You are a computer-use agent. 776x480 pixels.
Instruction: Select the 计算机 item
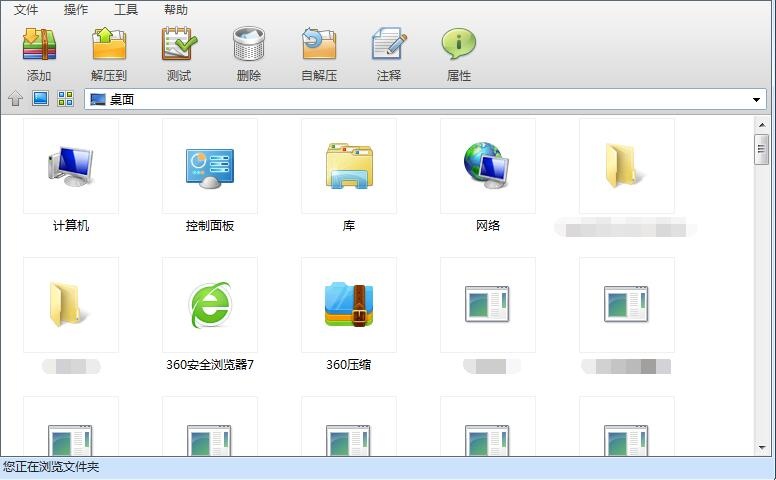(x=71, y=176)
